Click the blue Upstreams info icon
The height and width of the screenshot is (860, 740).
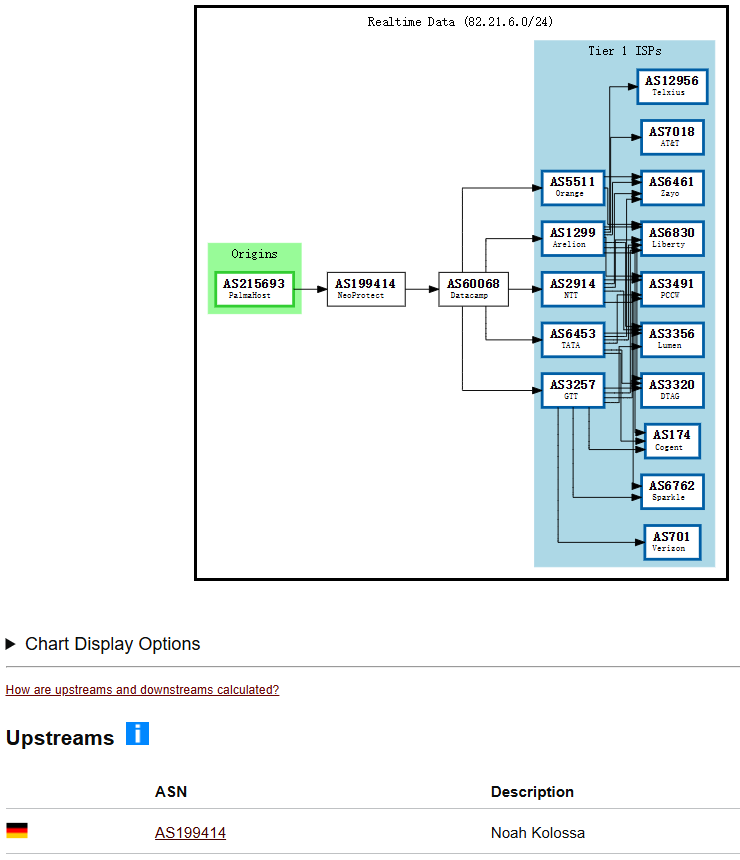[x=137, y=734]
